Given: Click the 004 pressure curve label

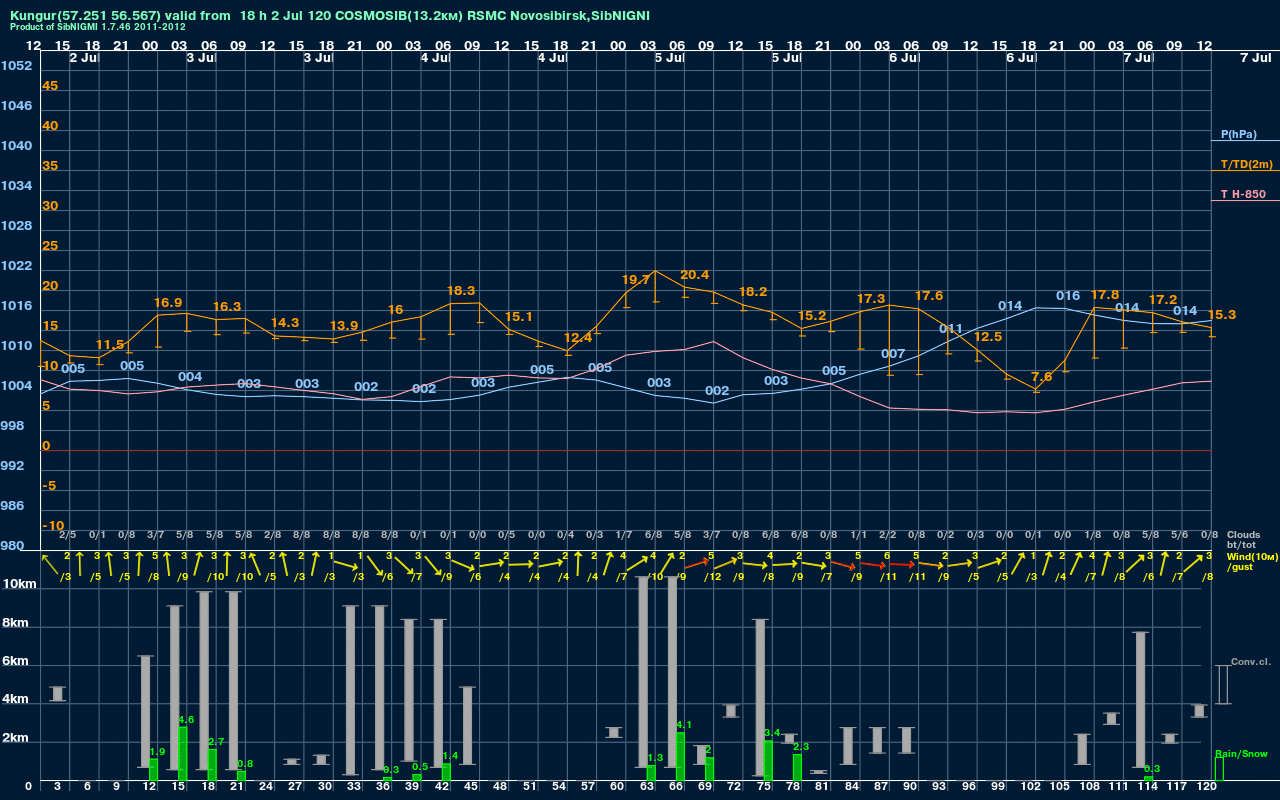Looking at the screenshot, I should coord(190,377).
